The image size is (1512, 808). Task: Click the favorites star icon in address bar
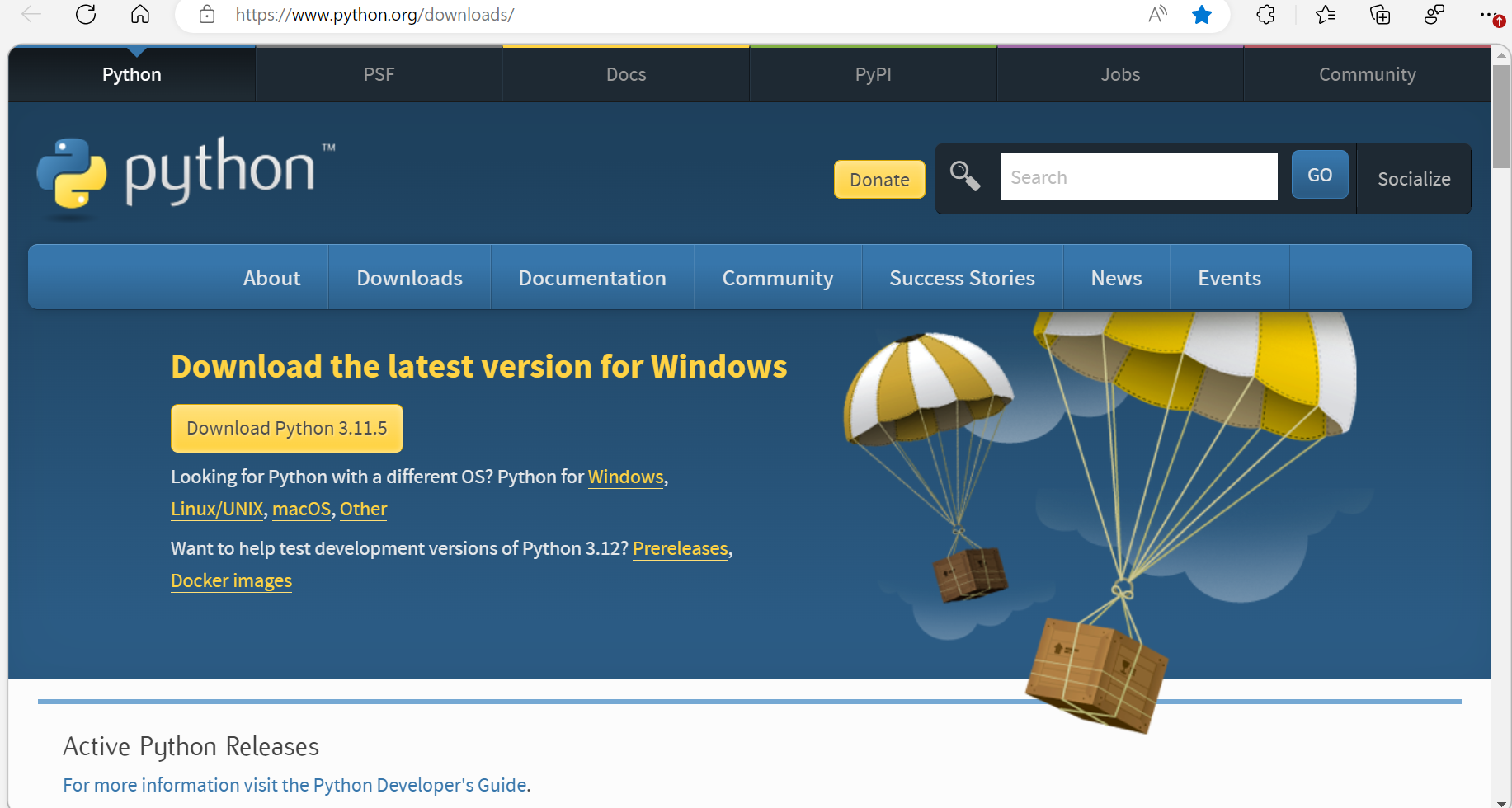click(1202, 14)
